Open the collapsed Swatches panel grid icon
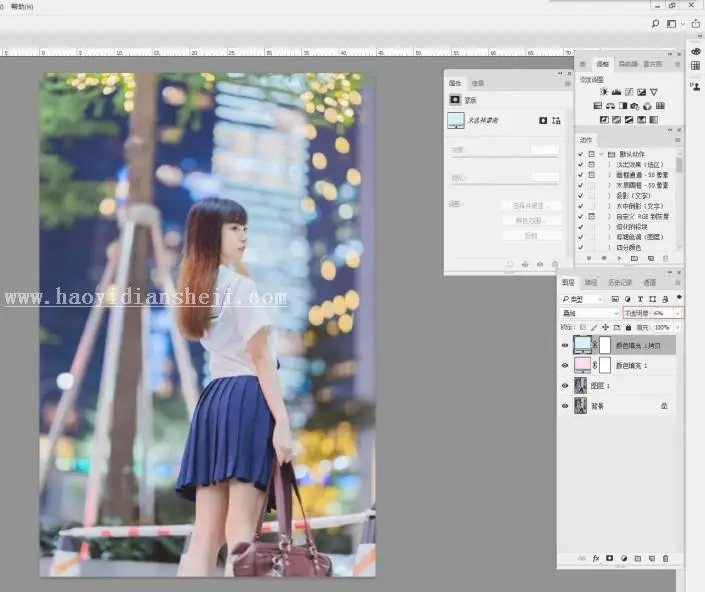This screenshot has width=705, height=592. point(696,66)
